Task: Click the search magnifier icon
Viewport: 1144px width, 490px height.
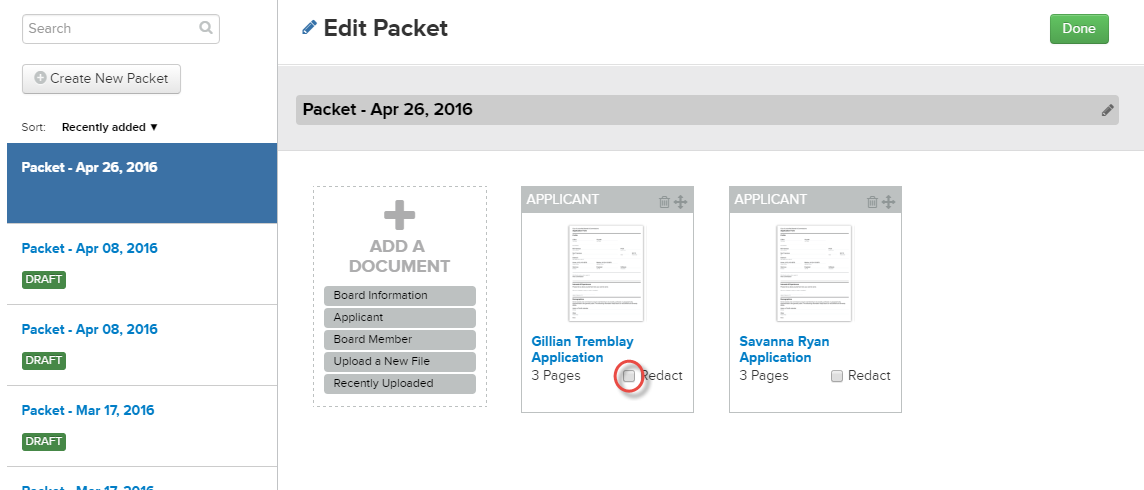Action: (x=206, y=29)
